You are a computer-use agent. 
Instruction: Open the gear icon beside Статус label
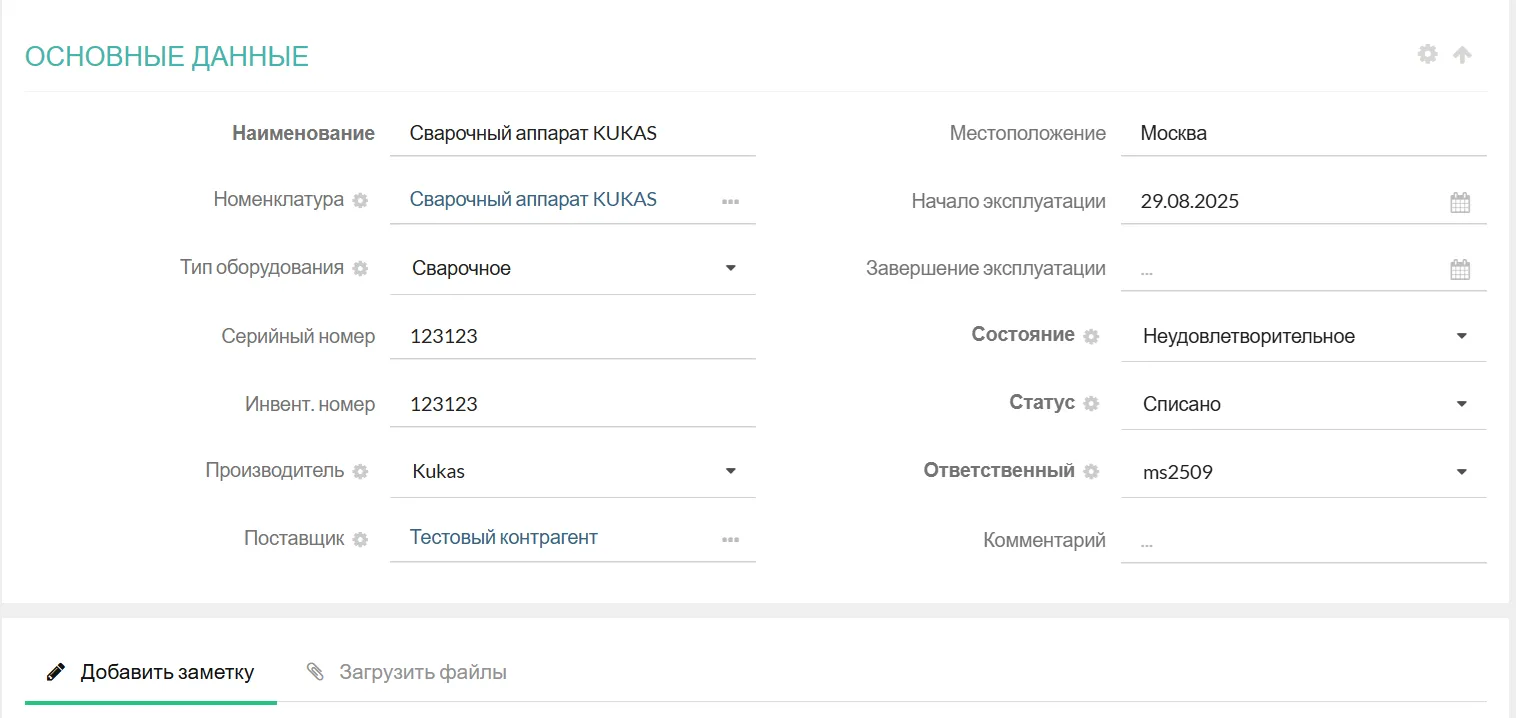pos(1091,404)
